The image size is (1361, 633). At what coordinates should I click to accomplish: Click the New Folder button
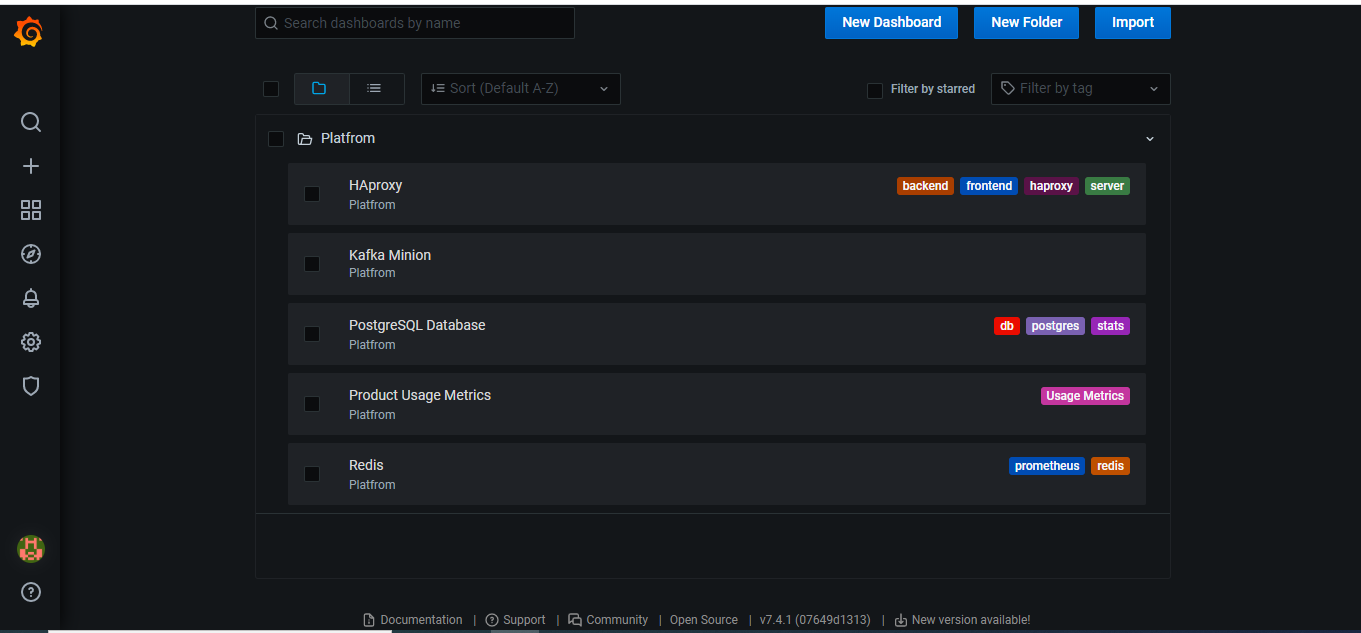1026,23
